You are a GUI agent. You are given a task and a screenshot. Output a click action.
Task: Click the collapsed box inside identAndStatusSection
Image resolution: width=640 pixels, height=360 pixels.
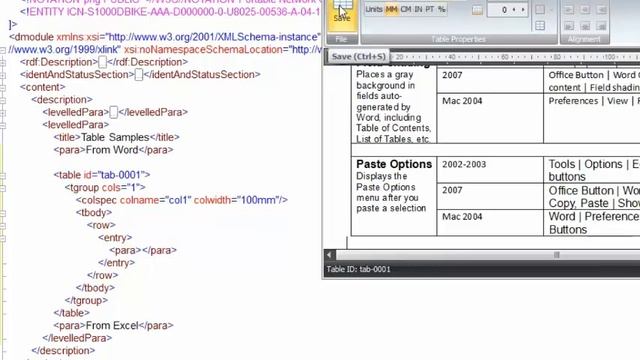pos(139,75)
